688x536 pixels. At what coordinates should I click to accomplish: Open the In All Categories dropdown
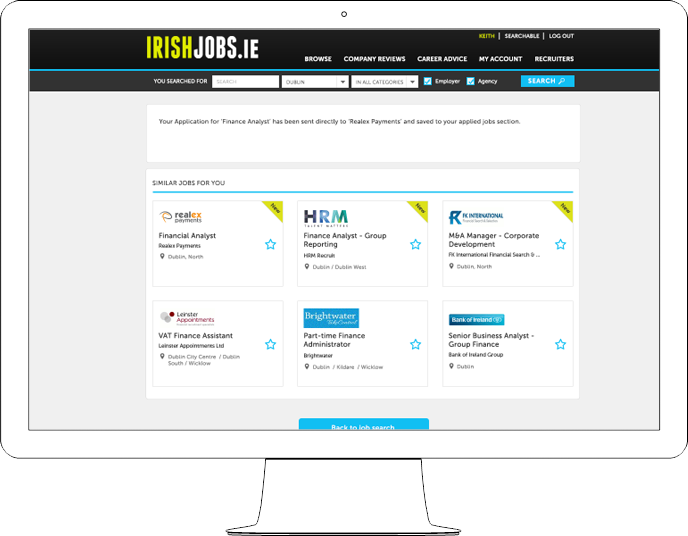384,81
